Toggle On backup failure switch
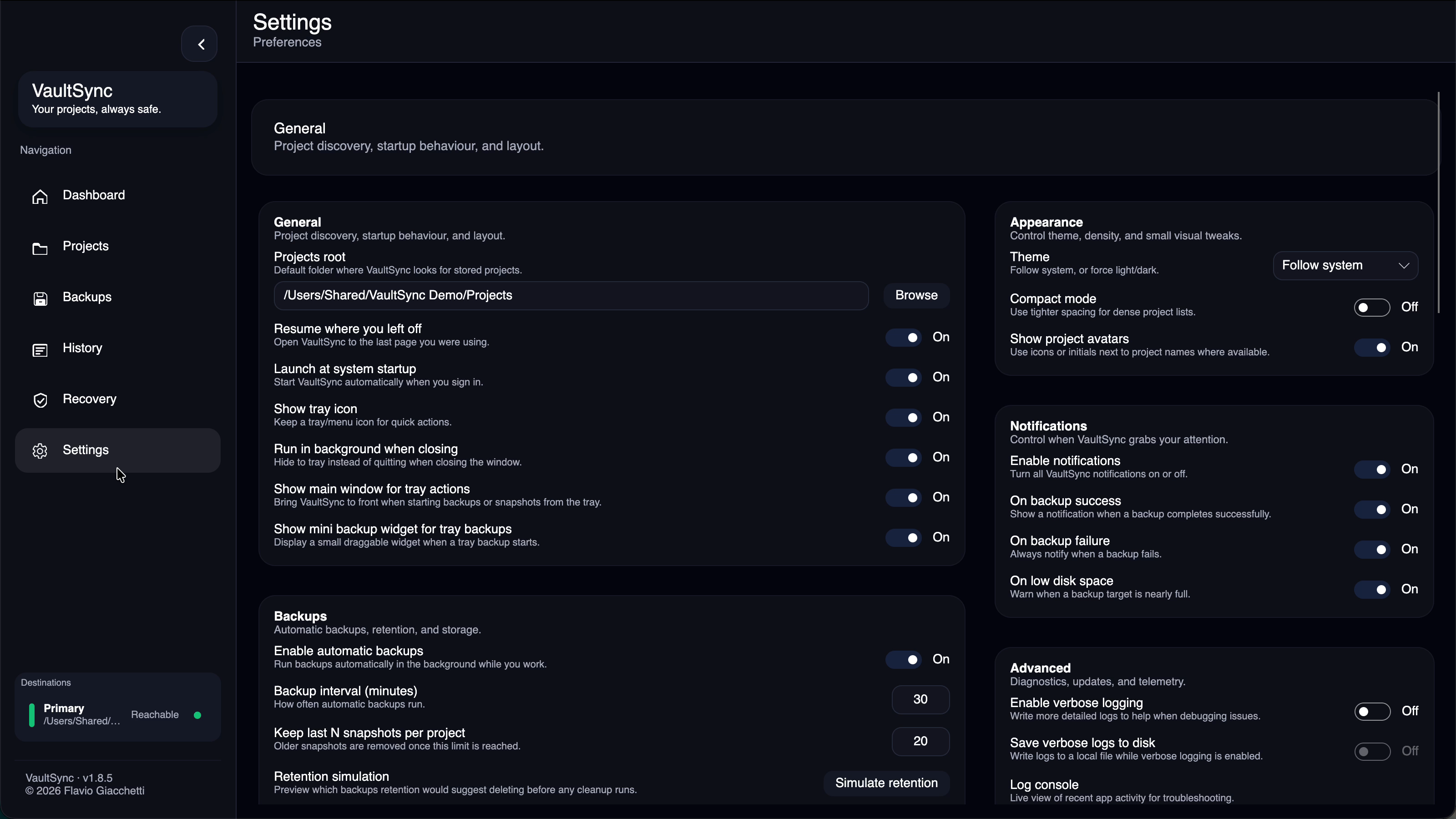Image resolution: width=1456 pixels, height=819 pixels. point(1372,550)
